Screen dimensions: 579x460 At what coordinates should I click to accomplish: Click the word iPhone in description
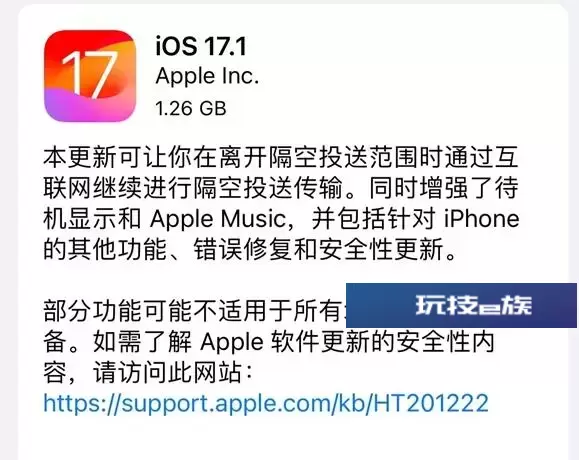point(481,219)
